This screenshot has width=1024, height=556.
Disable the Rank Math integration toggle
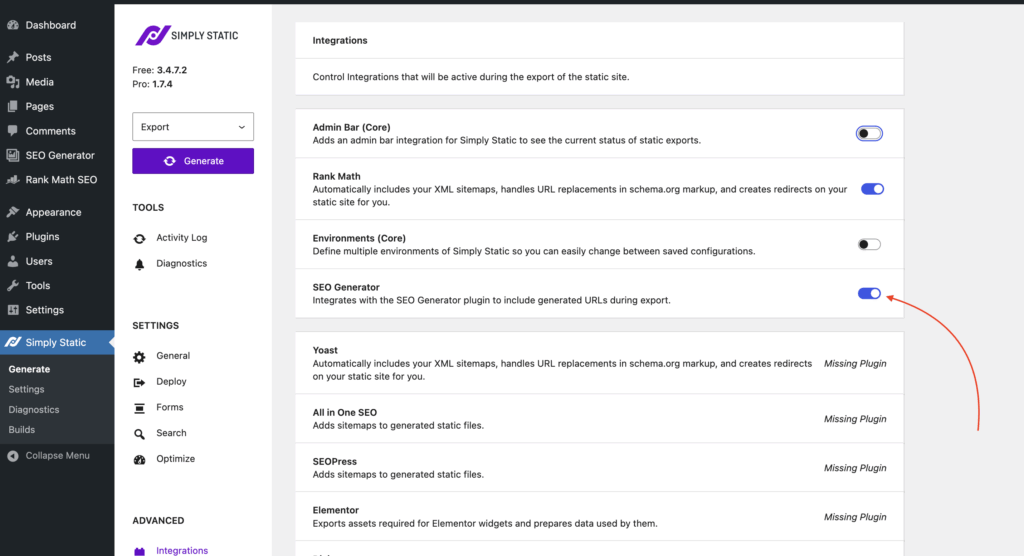[x=872, y=189]
